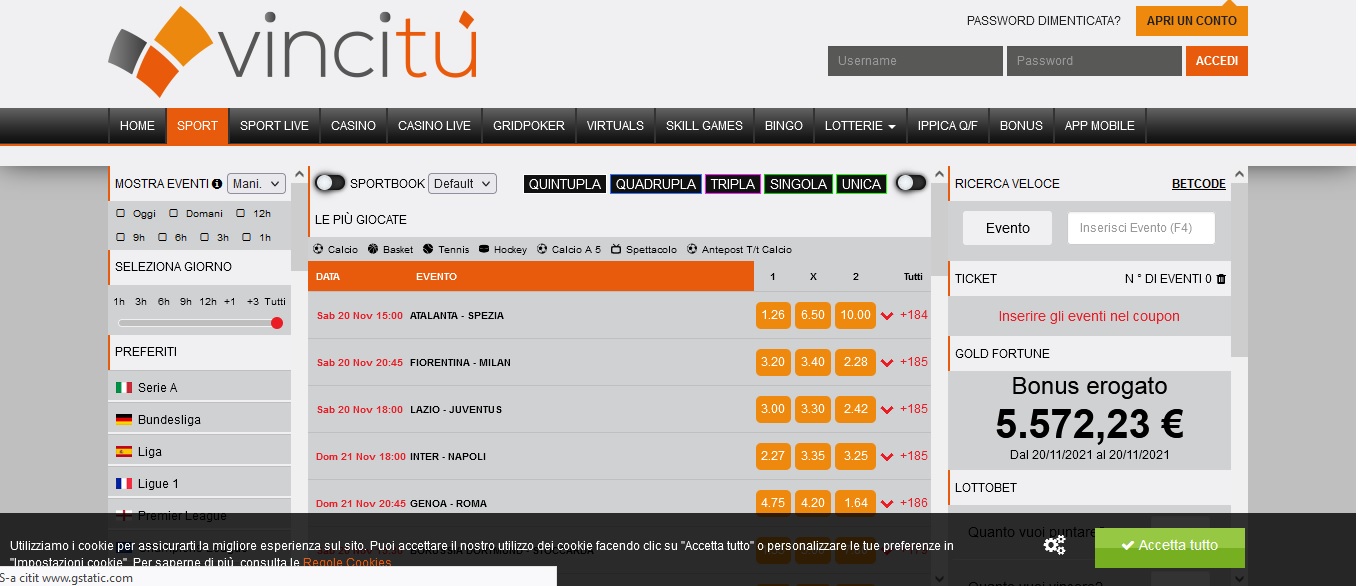This screenshot has height=586, width=1358.
Task: Expand markets chevron for Genoa - Roma
Action: pyautogui.click(x=887, y=503)
